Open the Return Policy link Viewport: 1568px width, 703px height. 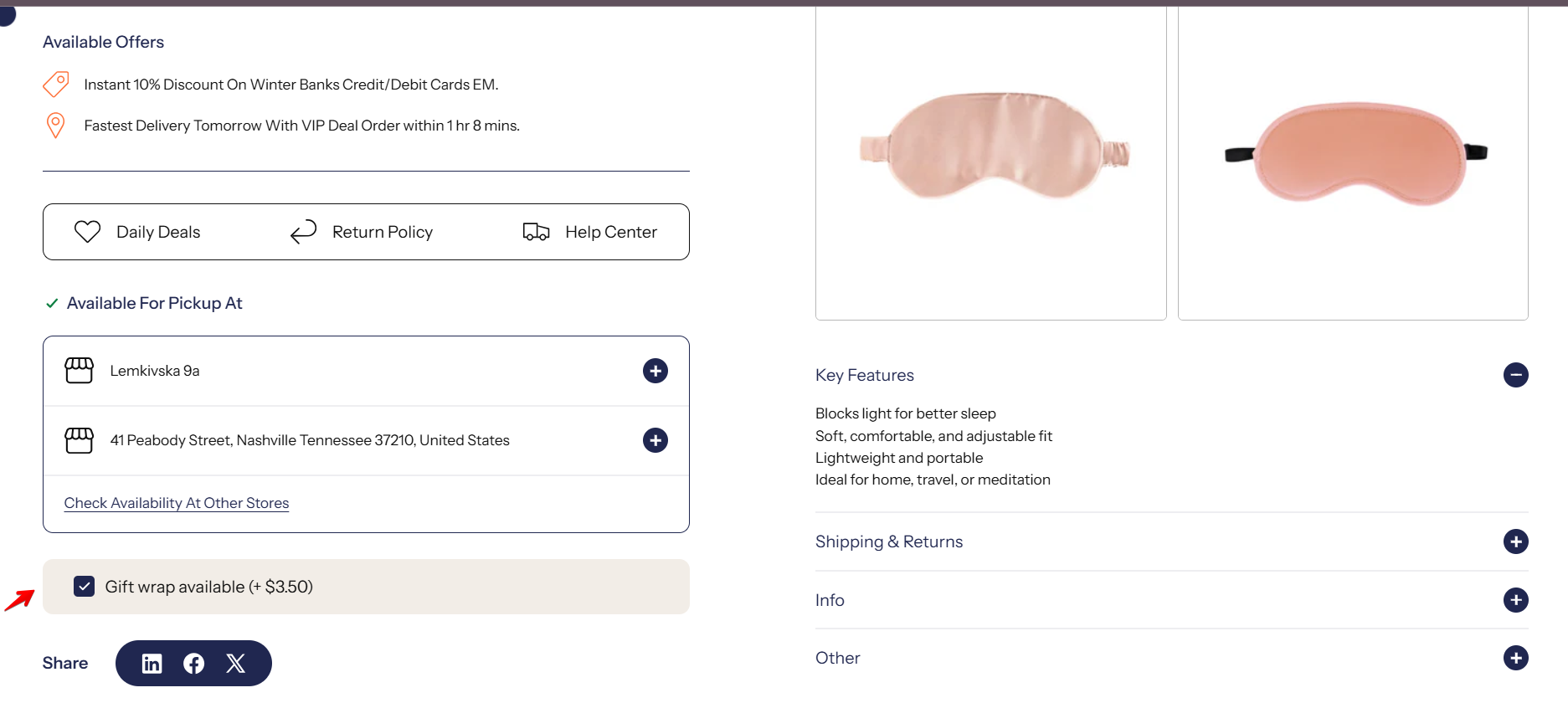(382, 232)
